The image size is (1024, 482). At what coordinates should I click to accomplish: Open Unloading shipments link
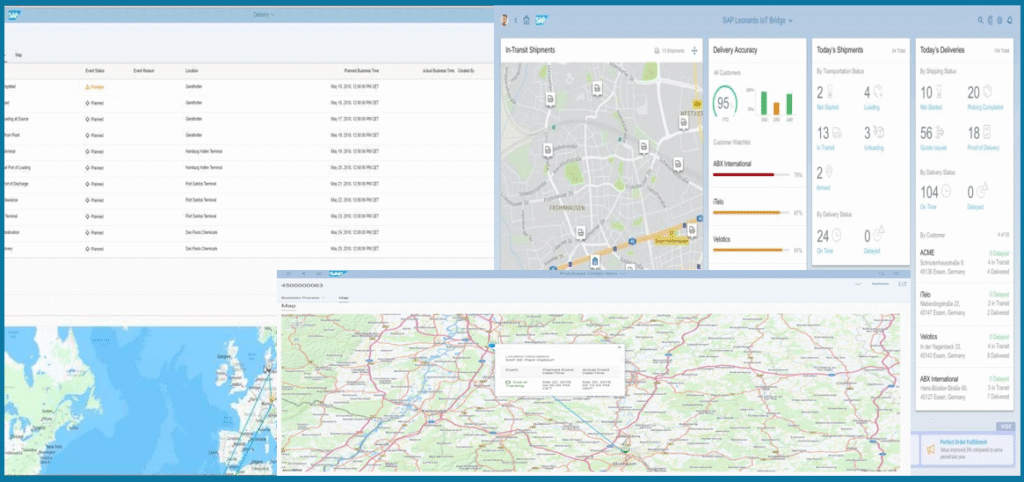[x=874, y=148]
